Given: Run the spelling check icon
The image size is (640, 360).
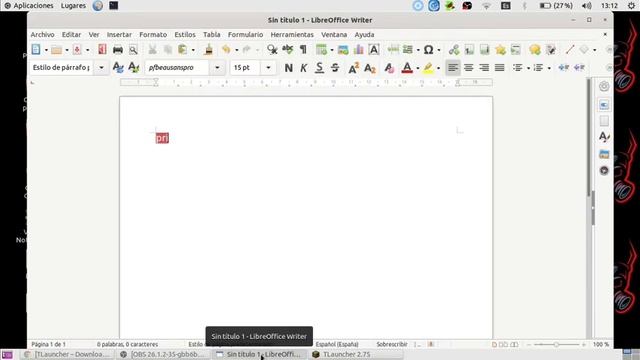Looking at the screenshot, I should (288, 50).
